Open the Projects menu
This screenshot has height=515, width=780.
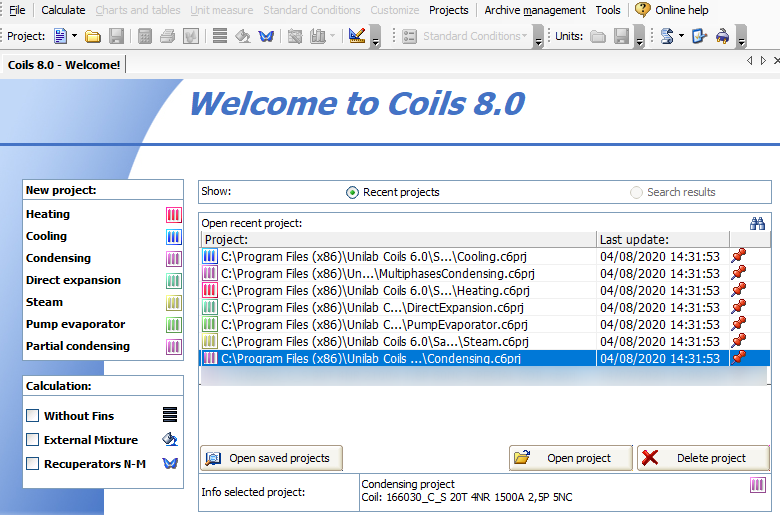(449, 10)
